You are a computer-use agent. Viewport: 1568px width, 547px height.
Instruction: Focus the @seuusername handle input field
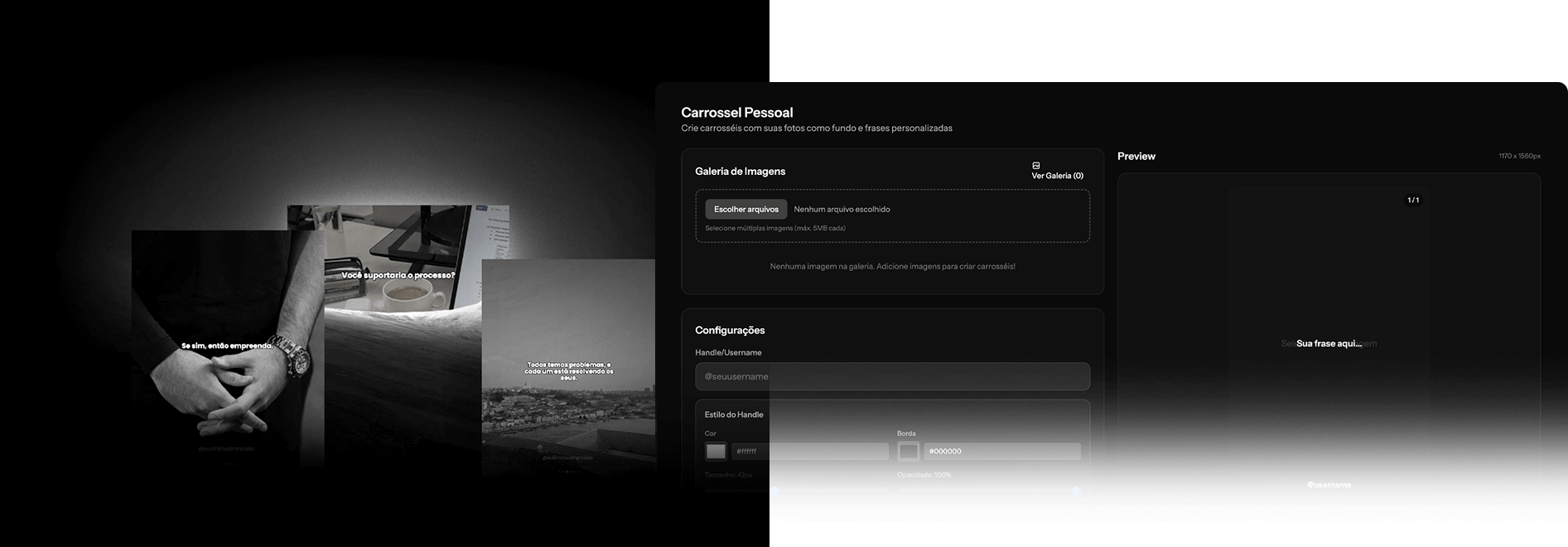(x=892, y=376)
